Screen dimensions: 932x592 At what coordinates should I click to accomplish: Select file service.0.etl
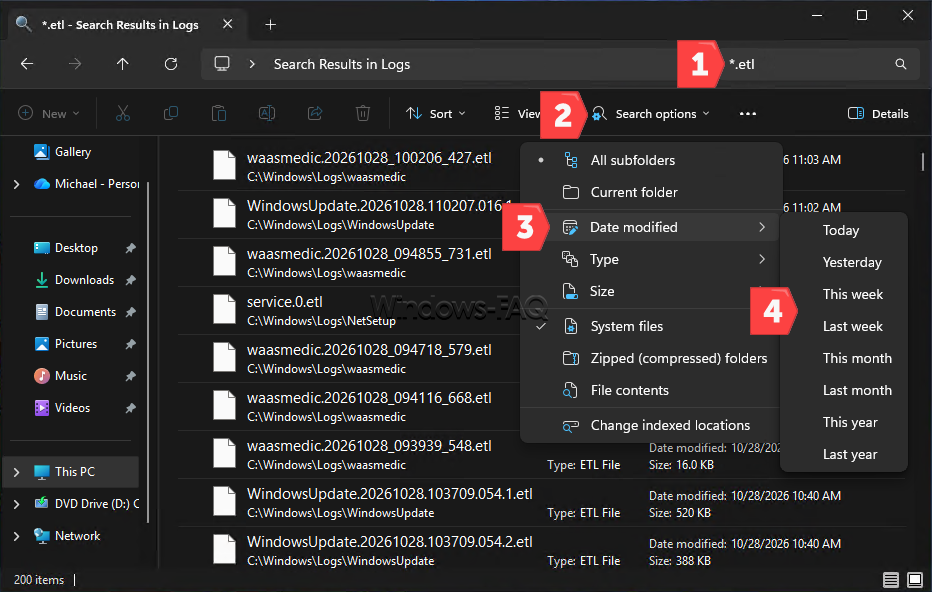point(285,302)
